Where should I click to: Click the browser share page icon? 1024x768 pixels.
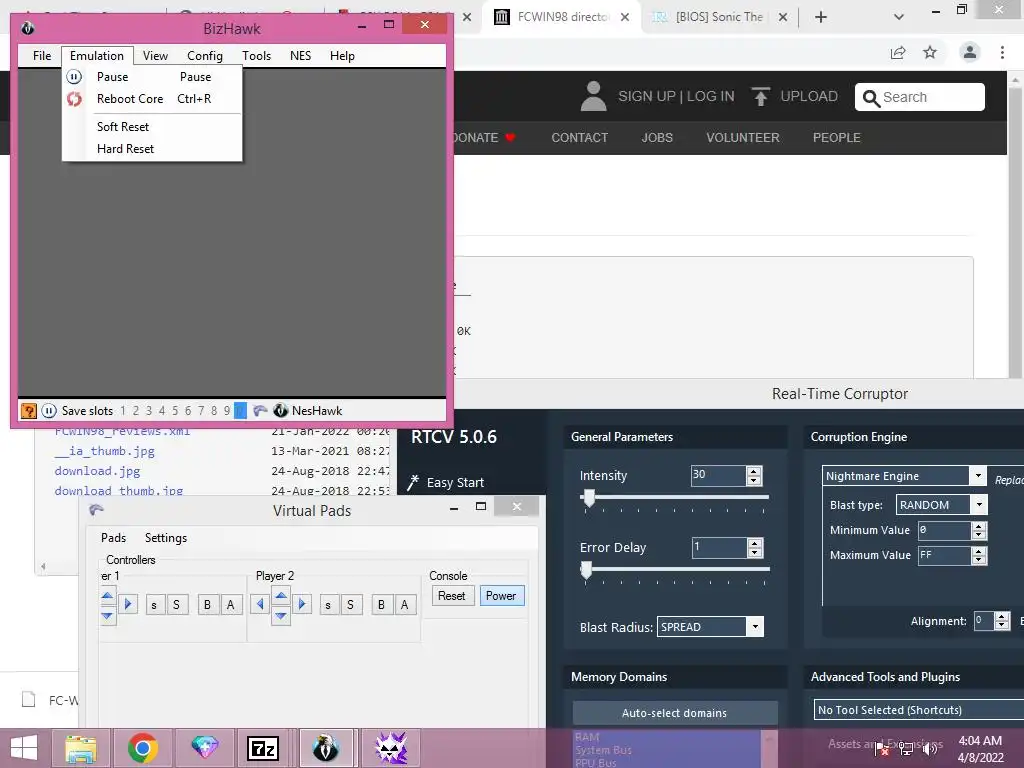[x=898, y=53]
